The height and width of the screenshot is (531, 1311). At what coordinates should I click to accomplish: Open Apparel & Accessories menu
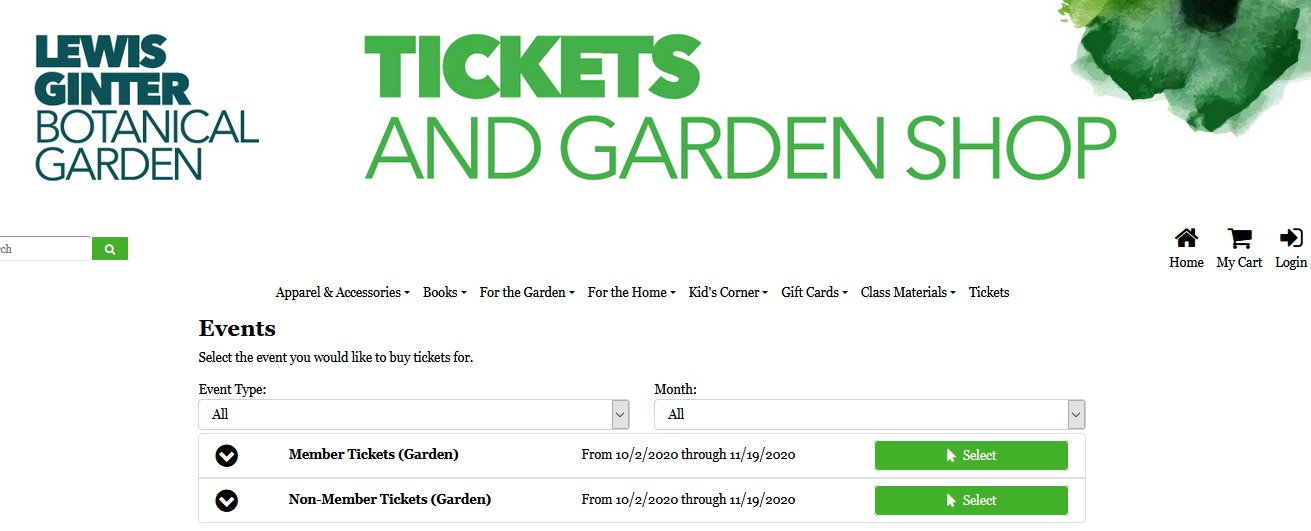pyautogui.click(x=342, y=292)
